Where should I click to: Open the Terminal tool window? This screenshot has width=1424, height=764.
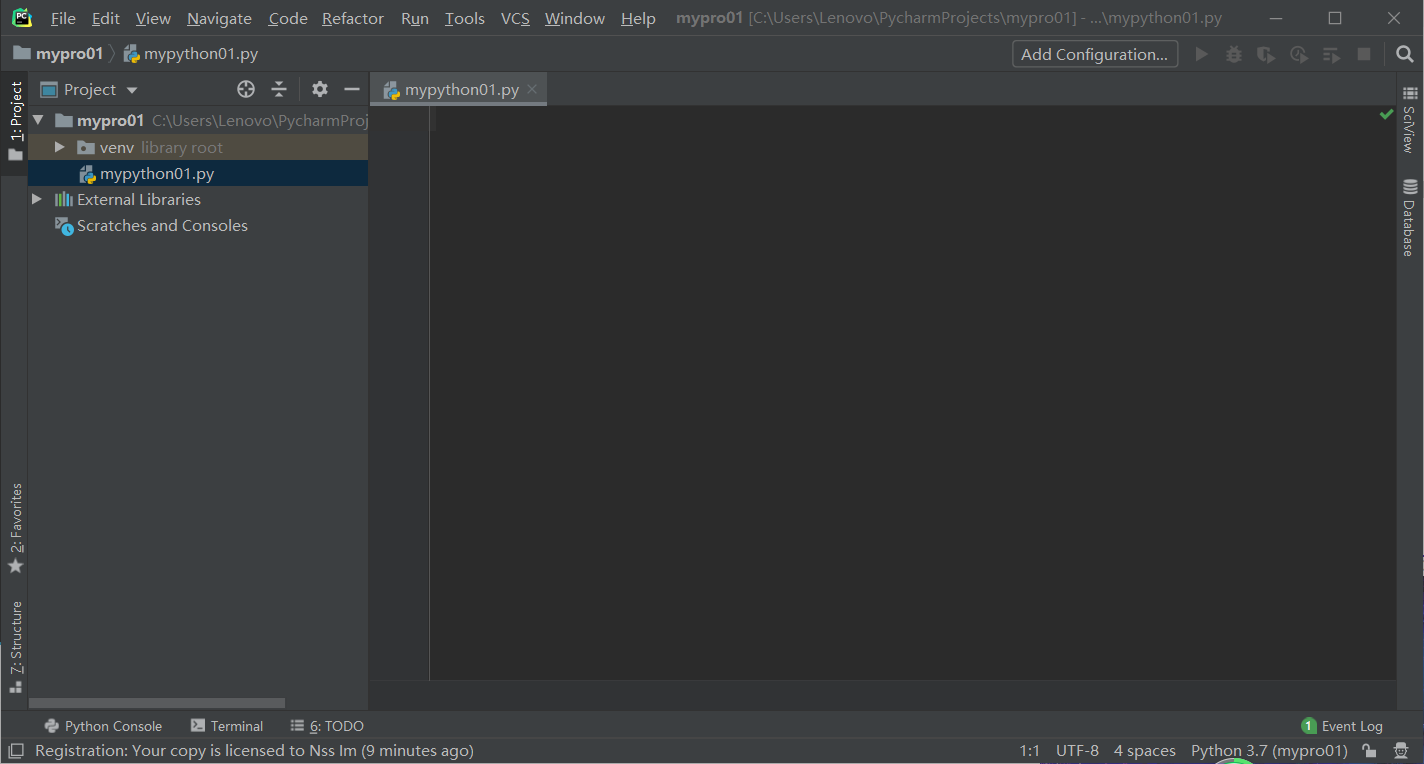(227, 726)
